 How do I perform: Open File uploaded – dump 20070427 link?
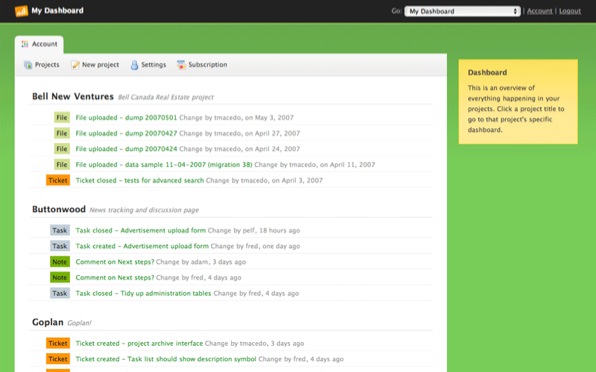point(126,133)
